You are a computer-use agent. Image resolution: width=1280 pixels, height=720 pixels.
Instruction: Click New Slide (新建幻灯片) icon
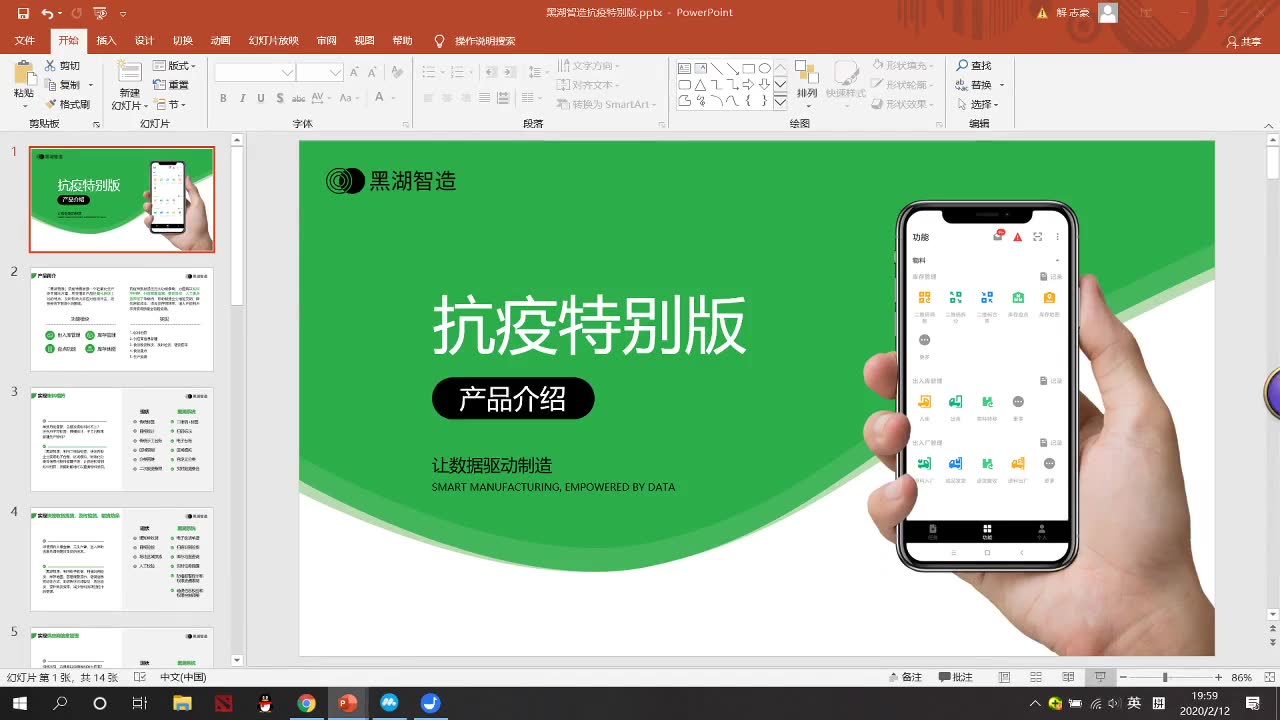coord(129,71)
